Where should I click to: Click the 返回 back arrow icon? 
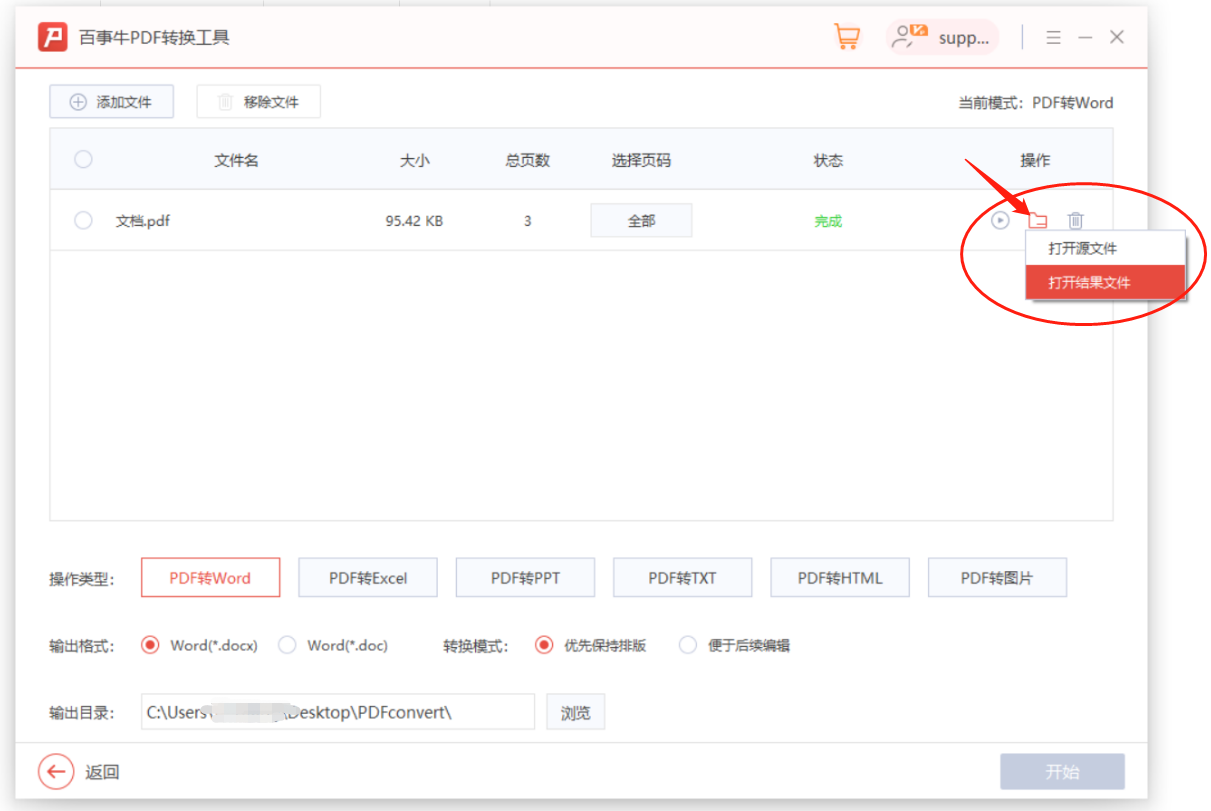coord(56,771)
